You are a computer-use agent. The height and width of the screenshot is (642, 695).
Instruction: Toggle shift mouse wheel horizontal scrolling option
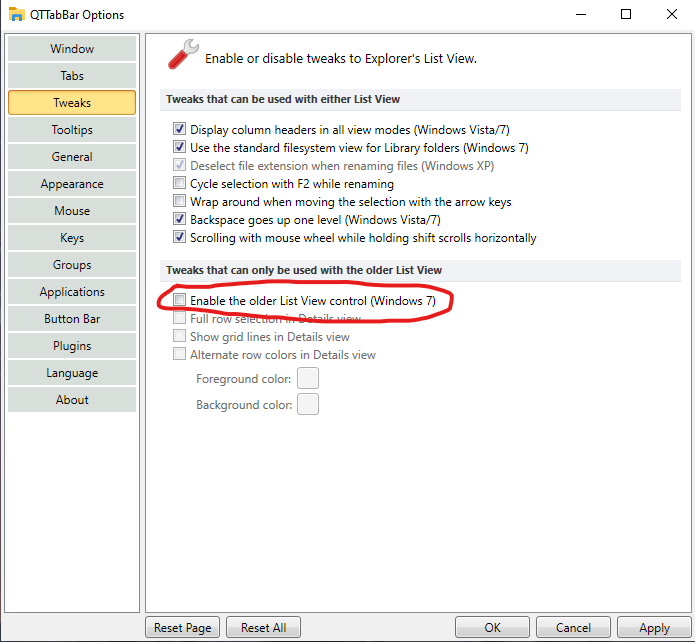(180, 237)
